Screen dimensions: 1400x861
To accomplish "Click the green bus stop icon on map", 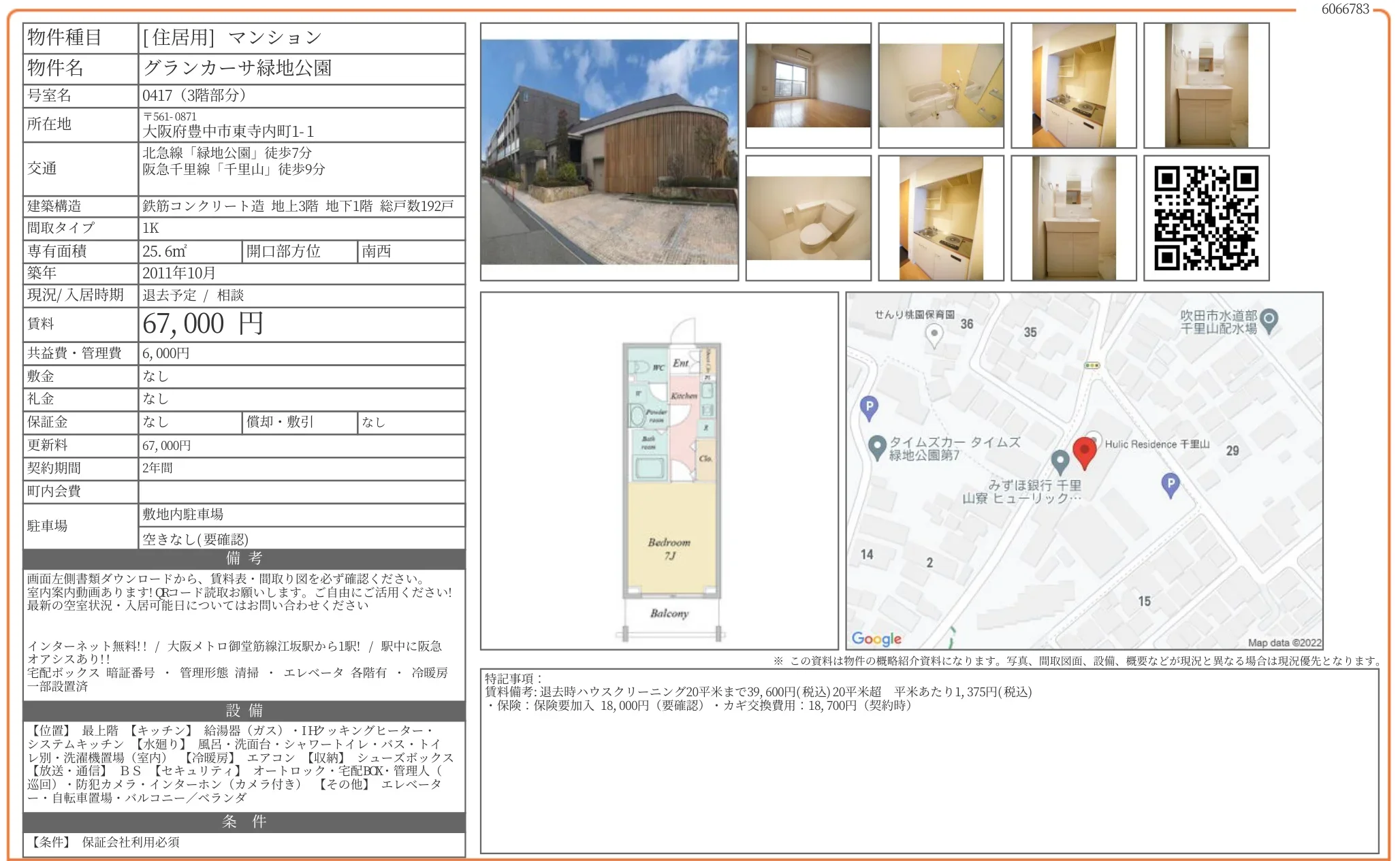I will tap(1092, 365).
